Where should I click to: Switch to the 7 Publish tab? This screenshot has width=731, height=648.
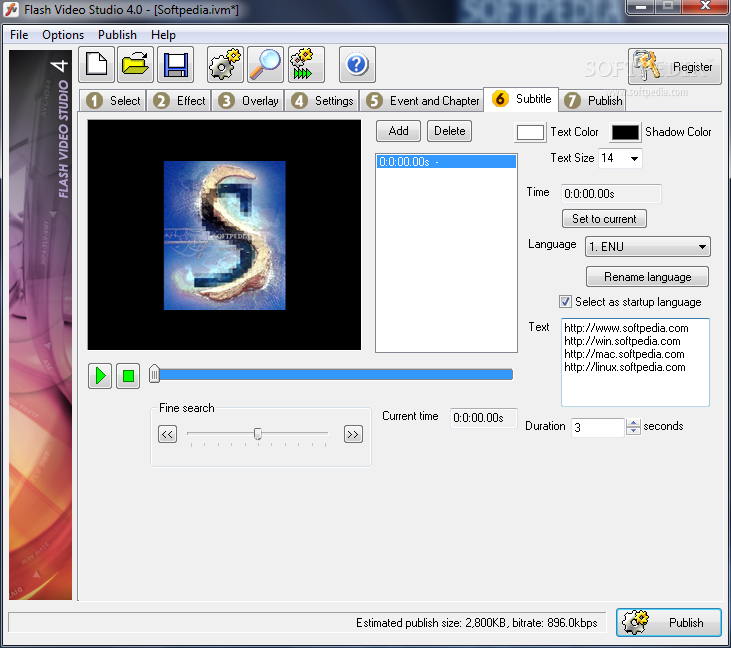pos(592,101)
